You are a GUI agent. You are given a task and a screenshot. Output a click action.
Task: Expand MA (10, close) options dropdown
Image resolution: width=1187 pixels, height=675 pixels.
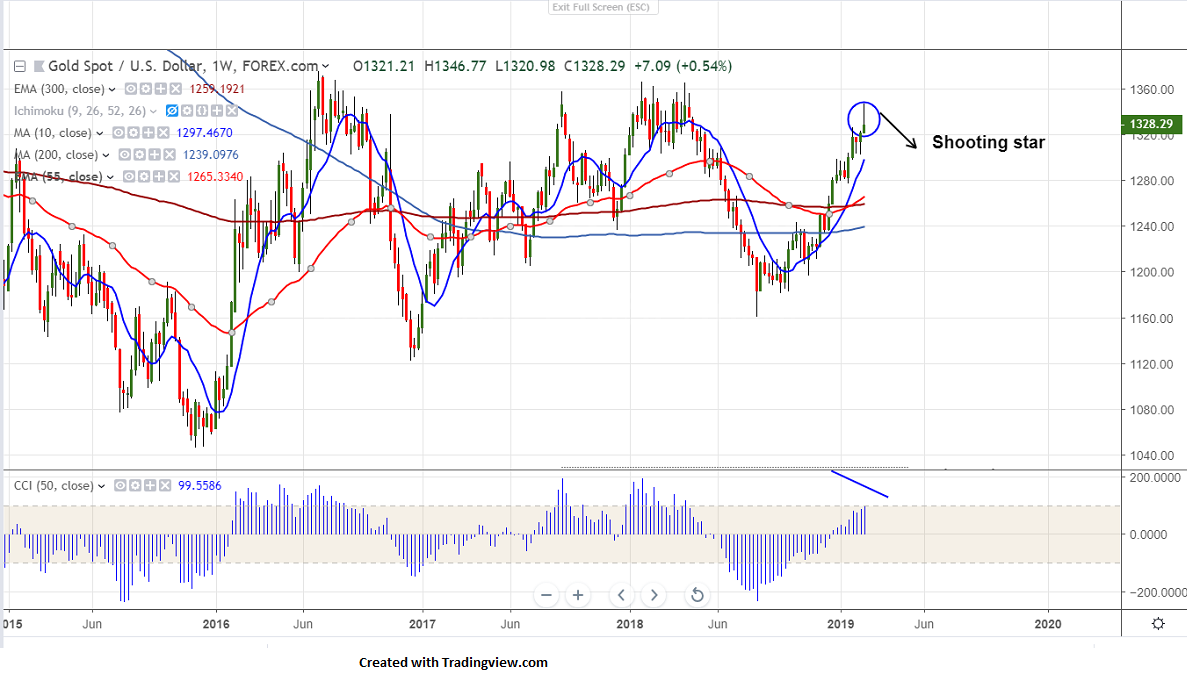[99, 133]
